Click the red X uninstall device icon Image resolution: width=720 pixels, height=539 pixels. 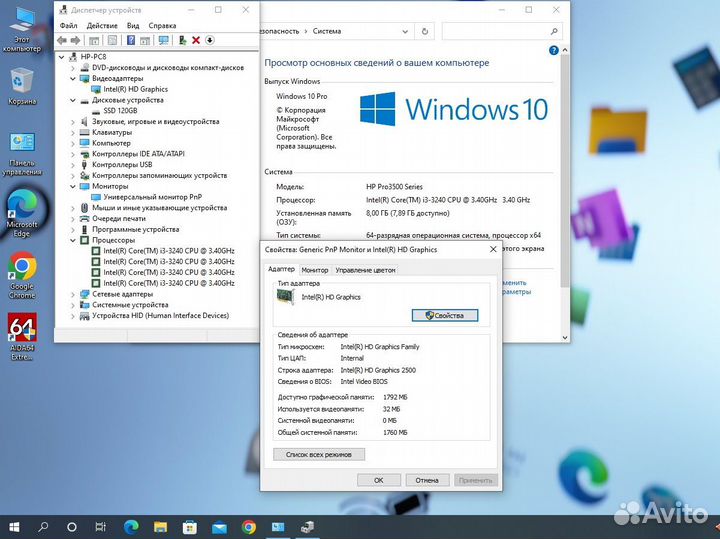[x=196, y=40]
